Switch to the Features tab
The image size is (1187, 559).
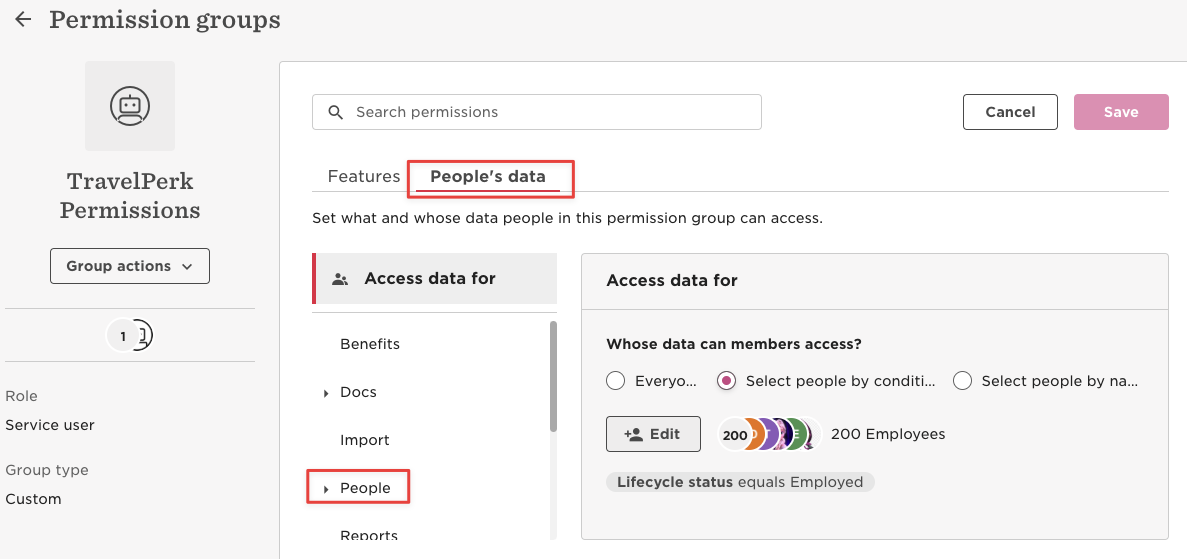click(363, 176)
